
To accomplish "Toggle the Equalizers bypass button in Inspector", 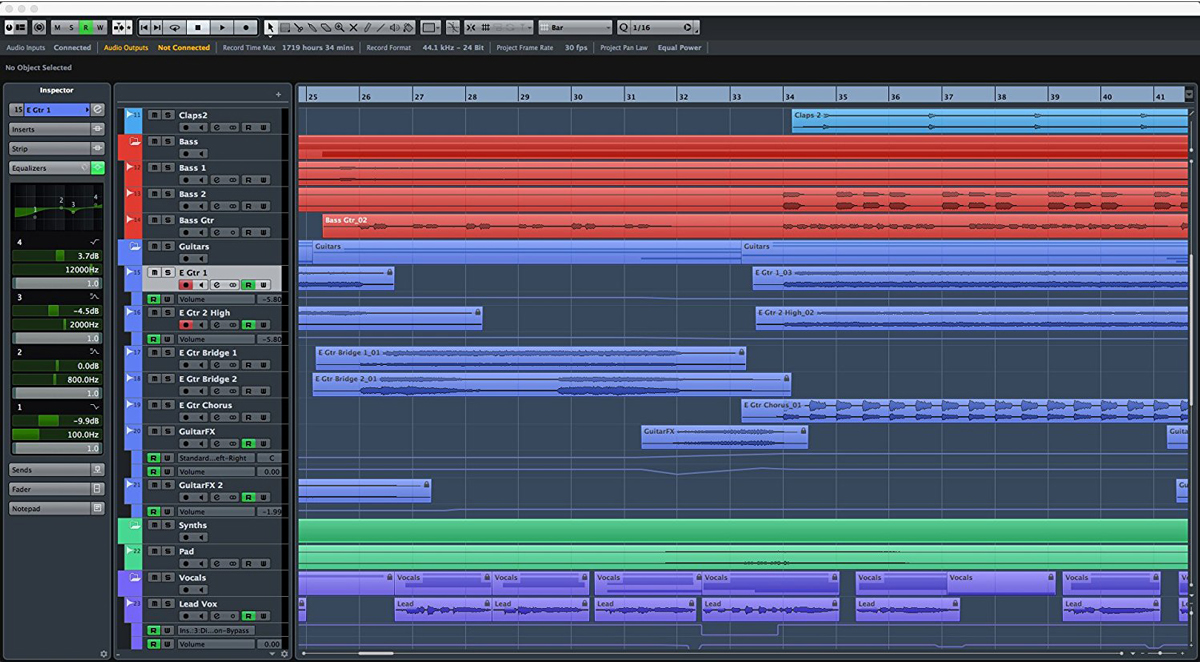I will coord(97,168).
